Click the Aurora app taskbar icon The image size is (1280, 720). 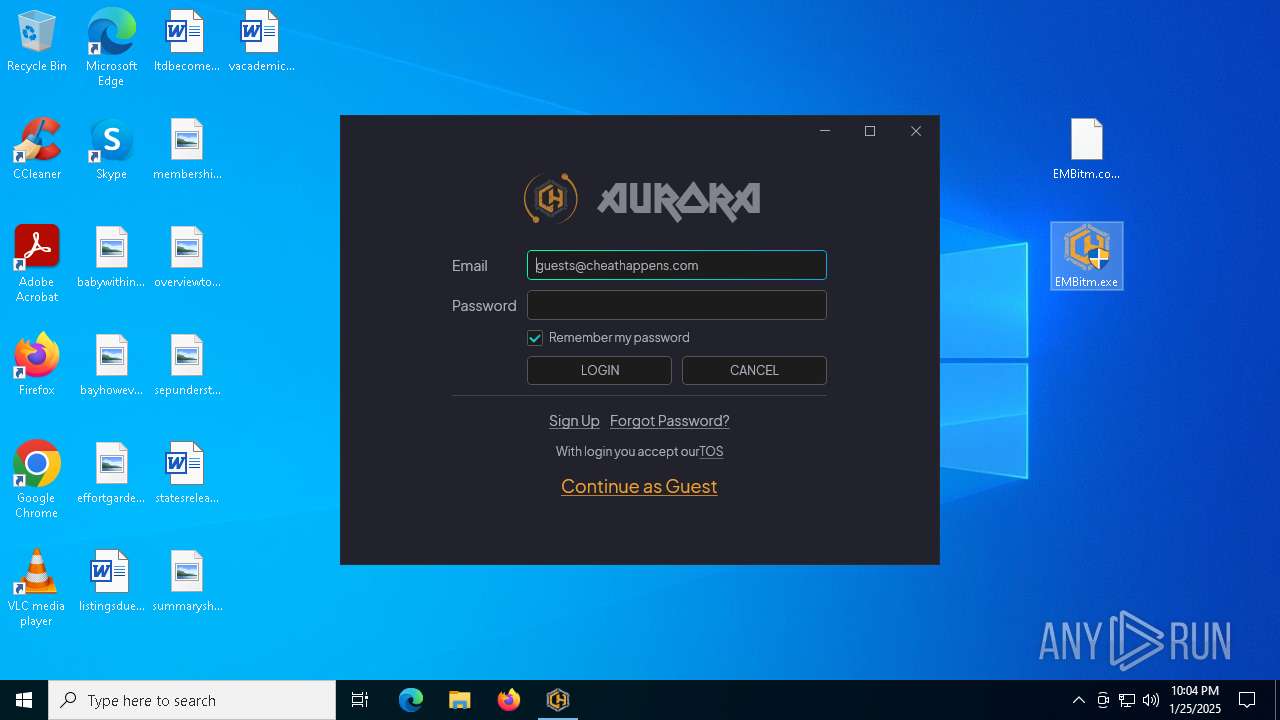558,700
